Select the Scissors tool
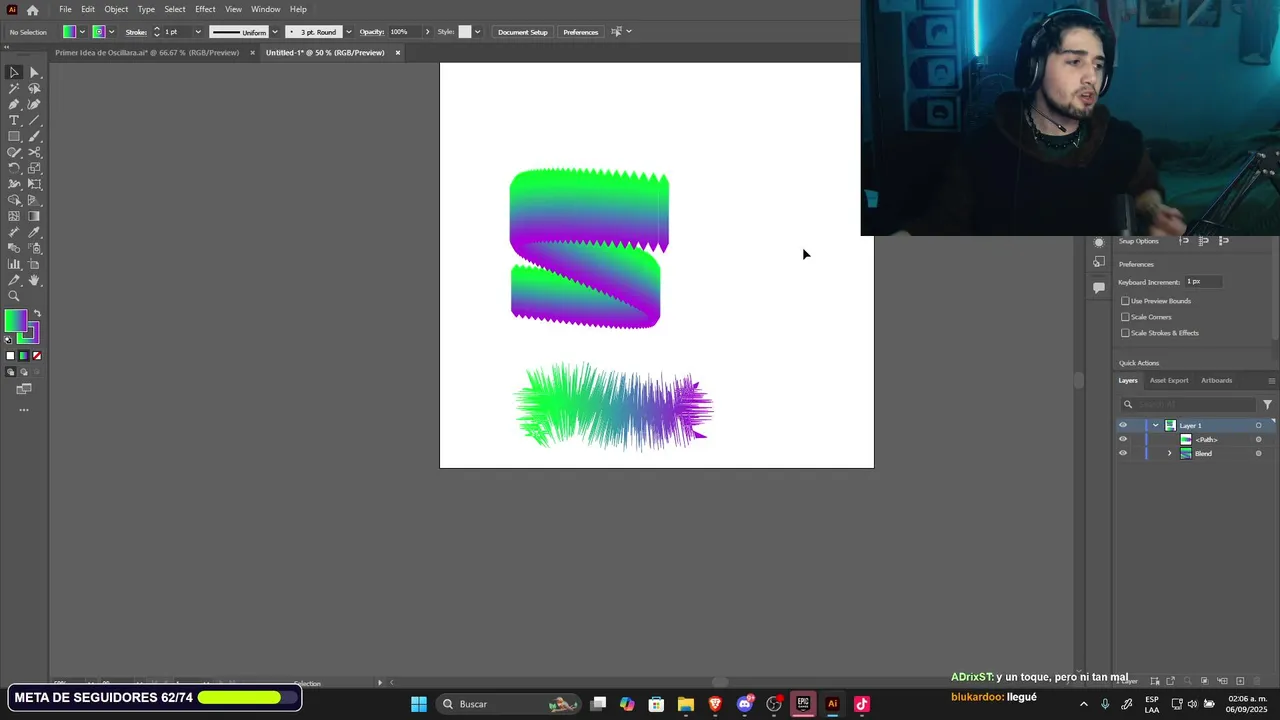This screenshot has width=1280, height=720. [x=34, y=152]
